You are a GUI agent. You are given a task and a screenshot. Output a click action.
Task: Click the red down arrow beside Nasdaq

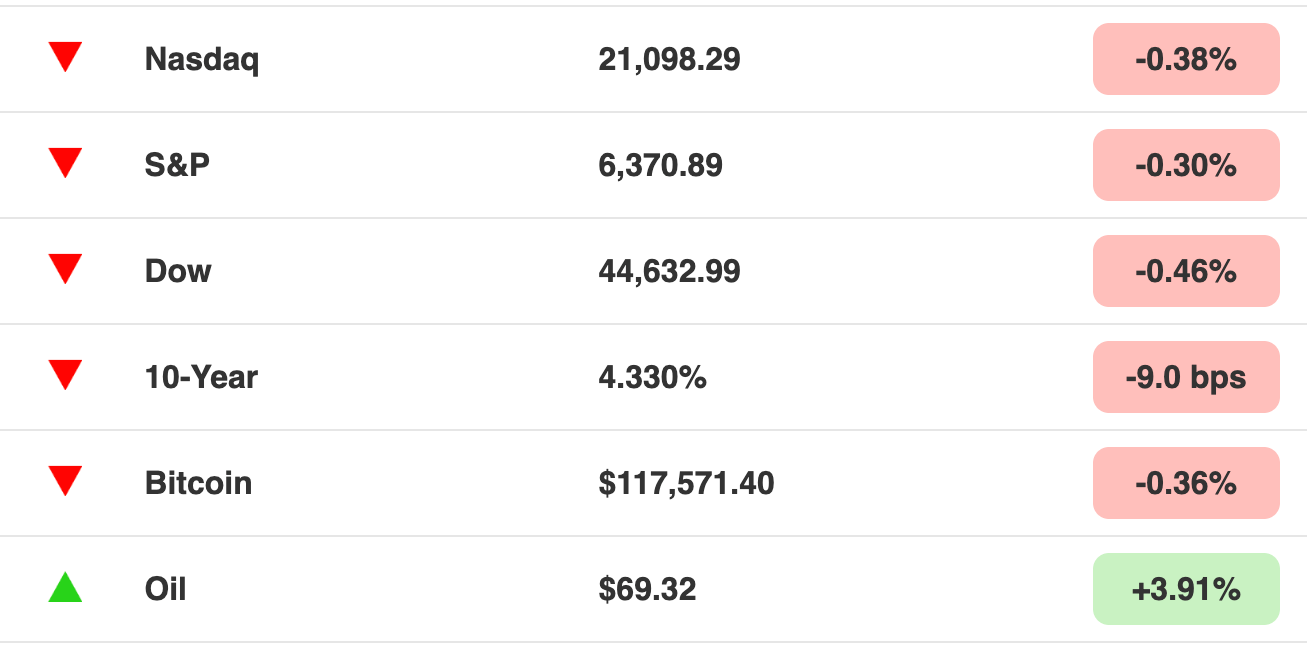pos(65,56)
